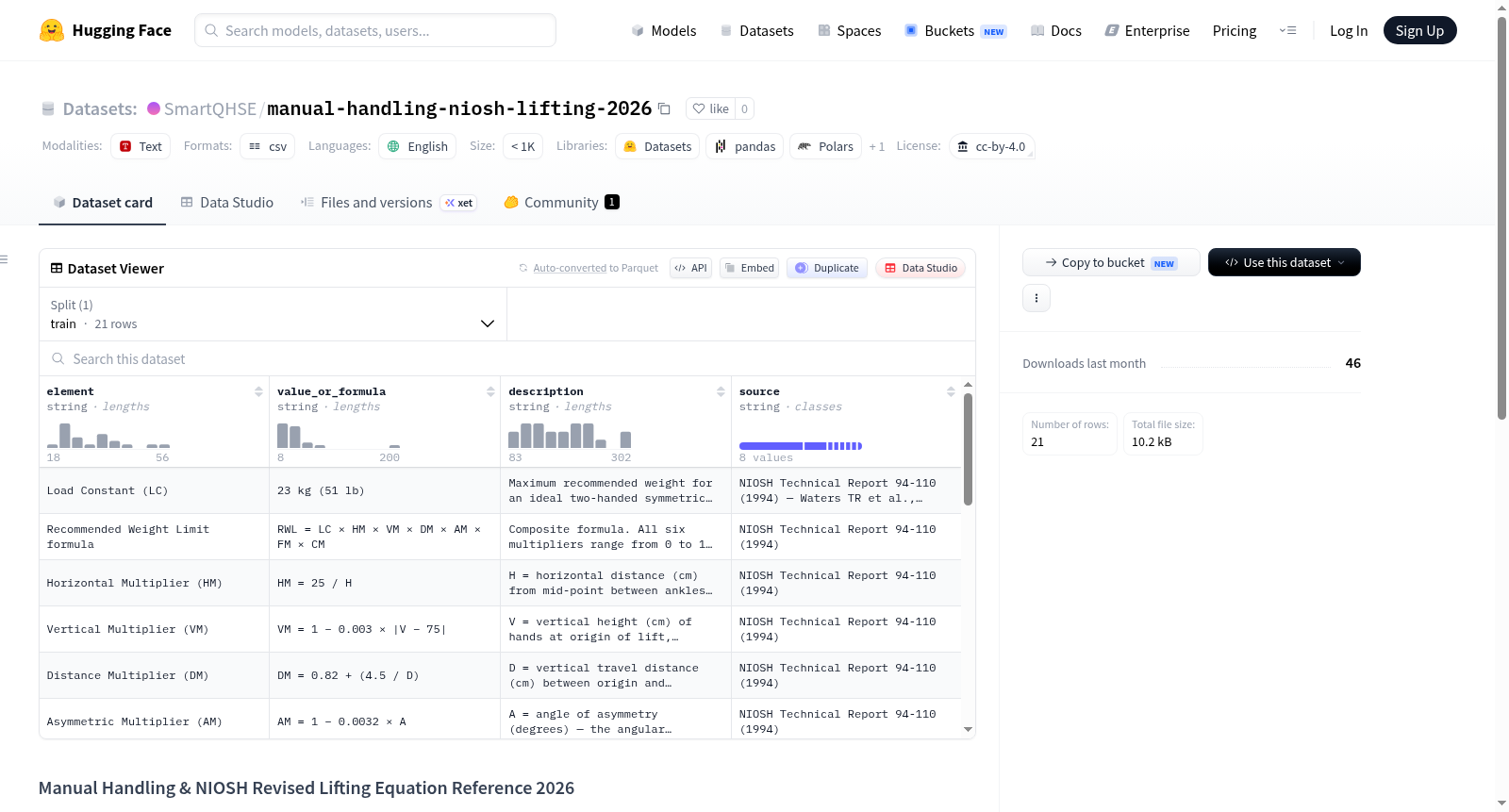The height and width of the screenshot is (812, 1509).
Task: Go to the Pricing page
Action: click(x=1235, y=31)
